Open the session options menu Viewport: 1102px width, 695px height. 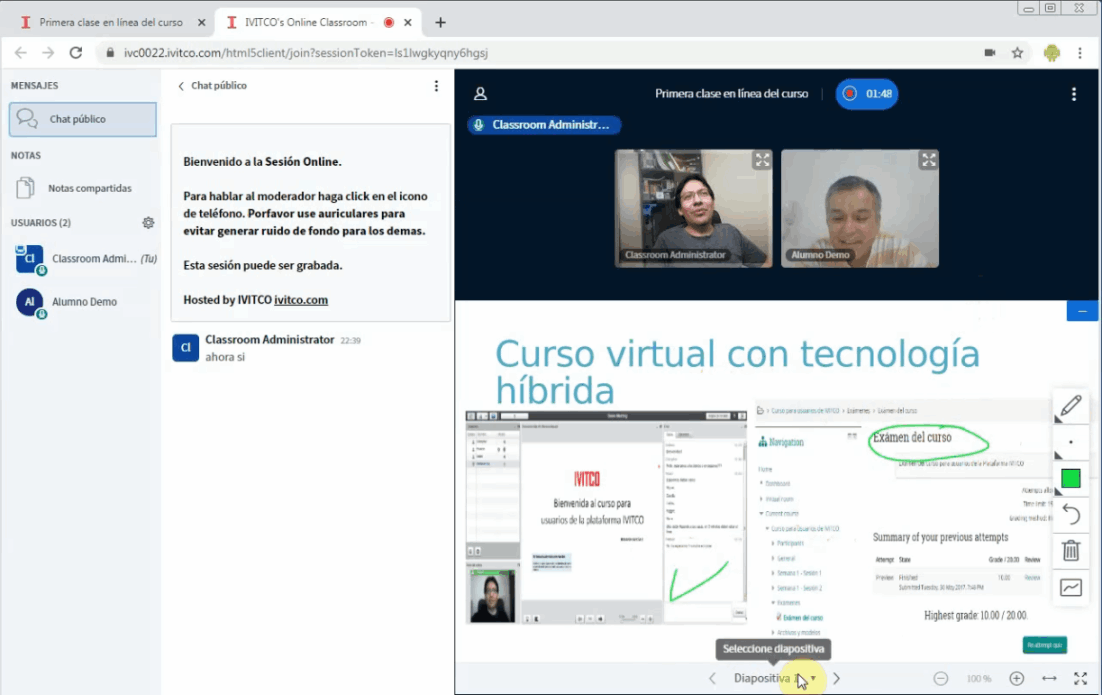coord(1074,94)
